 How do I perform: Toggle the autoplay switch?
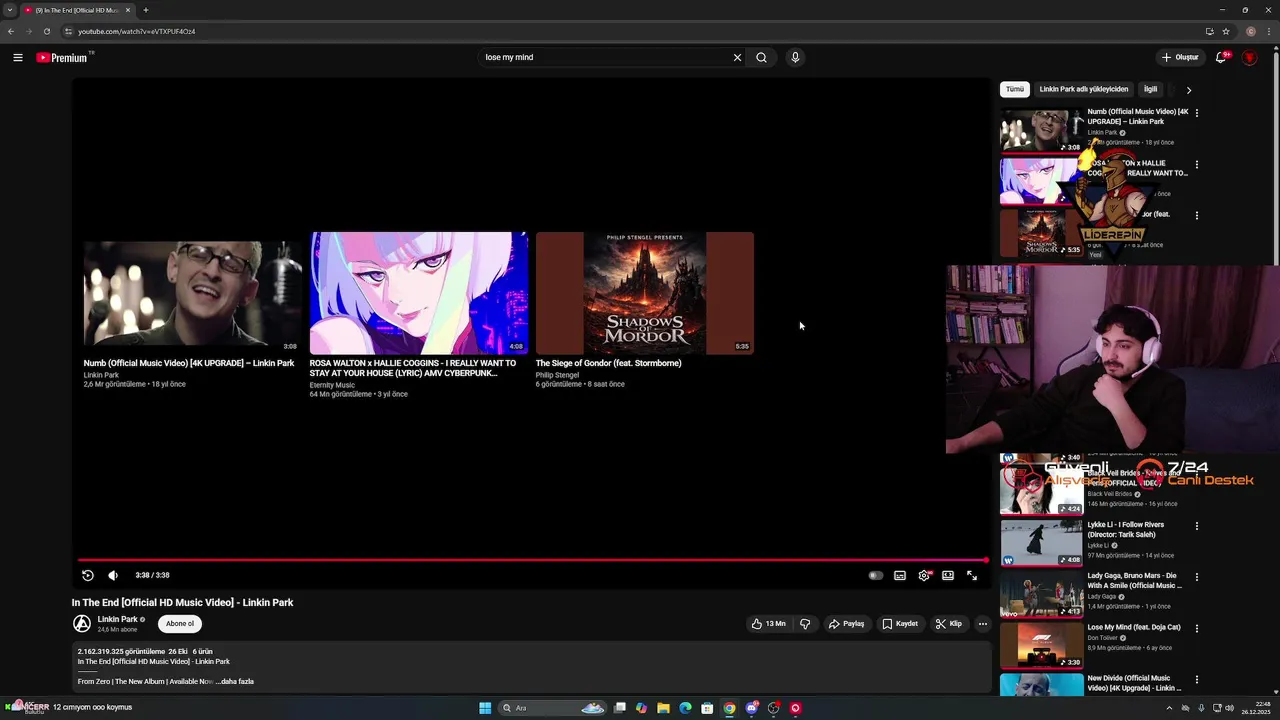[875, 575]
